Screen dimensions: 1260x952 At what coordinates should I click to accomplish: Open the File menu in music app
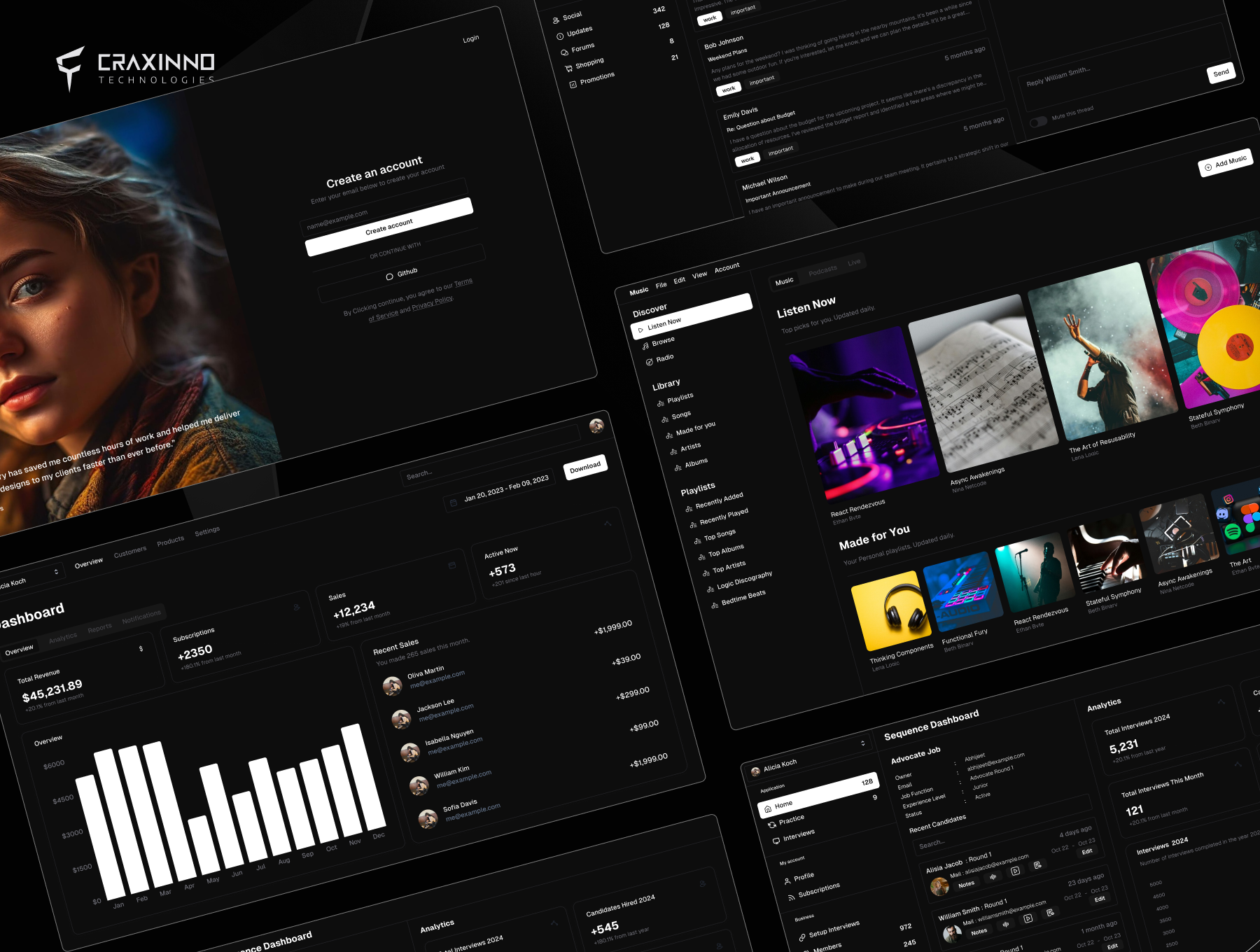tap(661, 285)
